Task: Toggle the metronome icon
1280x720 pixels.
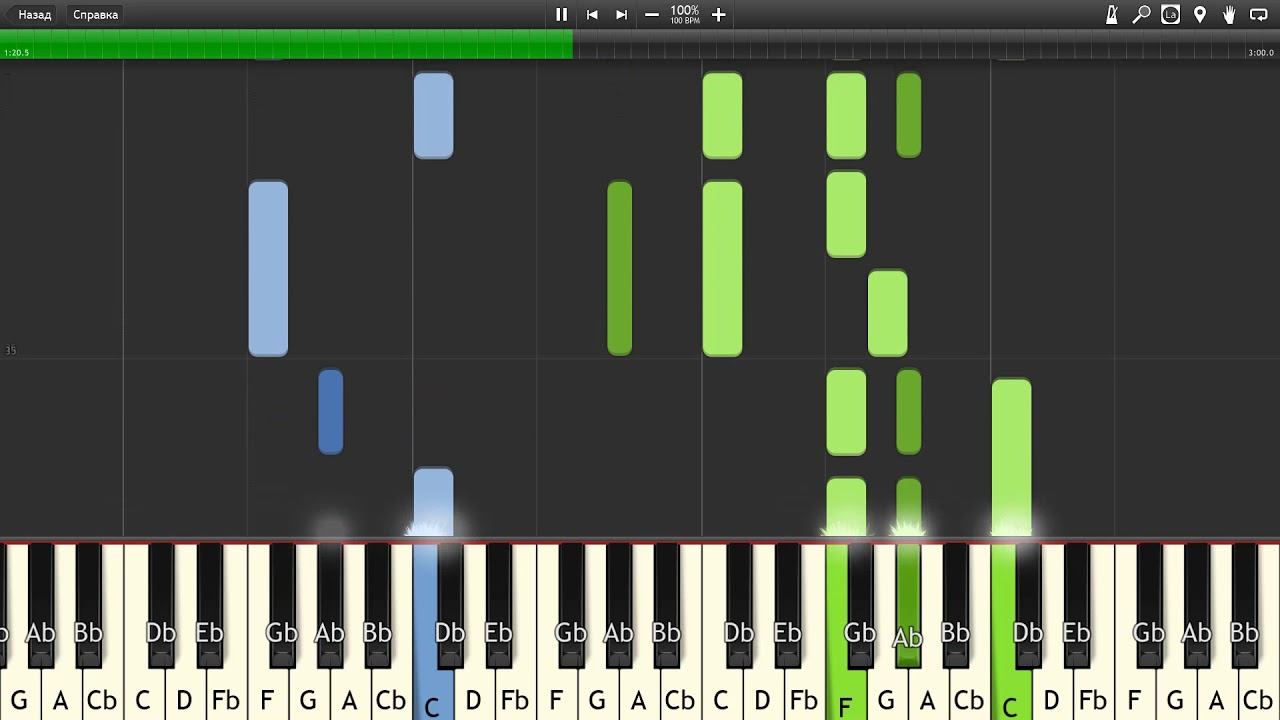Action: [1112, 14]
